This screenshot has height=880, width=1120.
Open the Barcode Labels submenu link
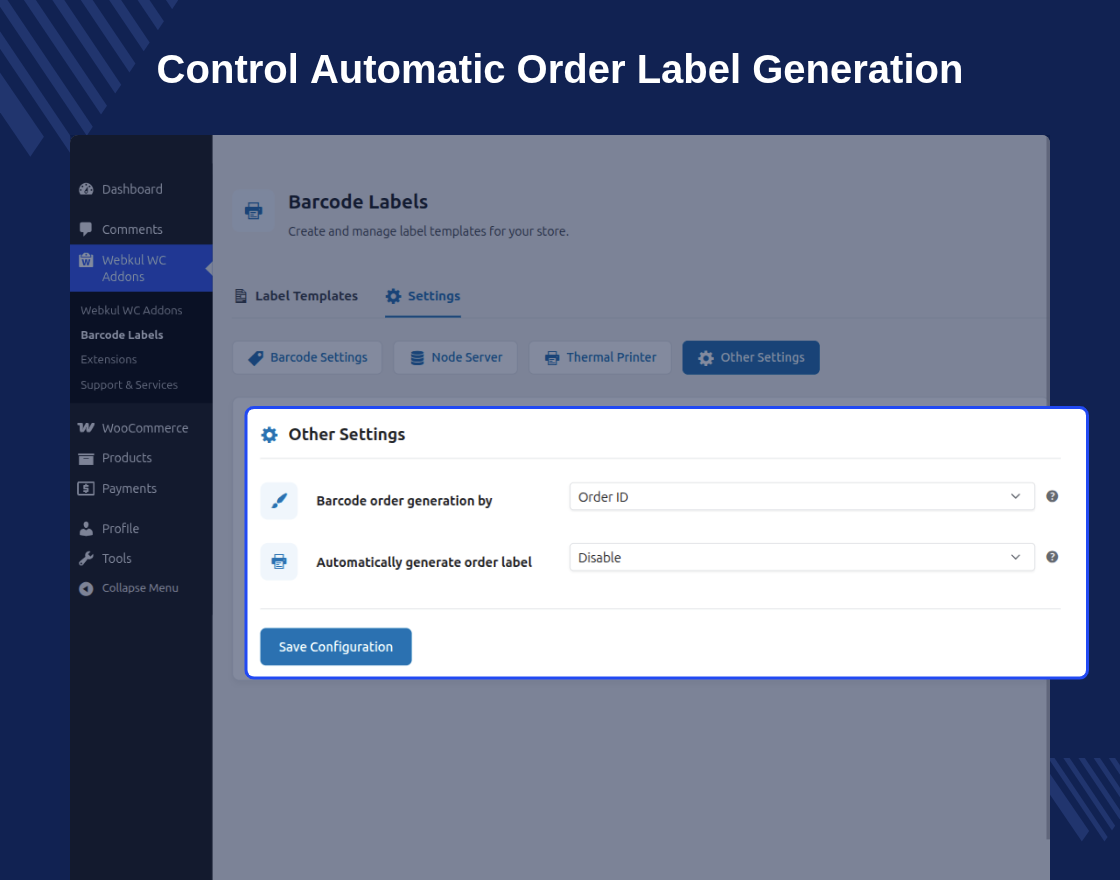[x=122, y=335]
